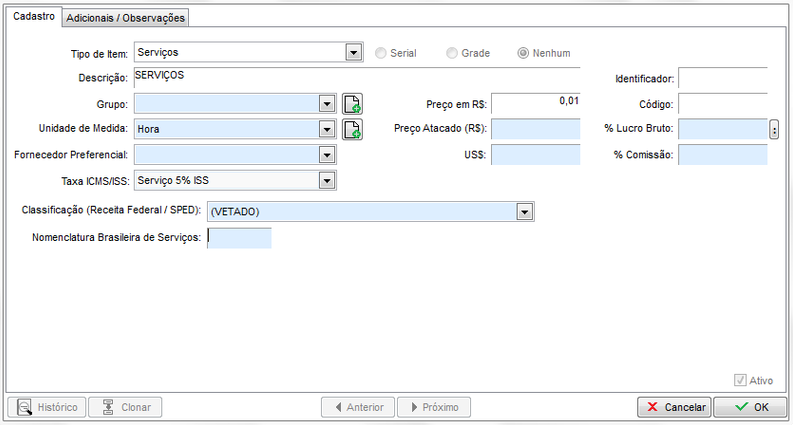Screen dimensions: 793x425
Task: Click add-new icon beside Unidade de Medida
Action: (352, 129)
